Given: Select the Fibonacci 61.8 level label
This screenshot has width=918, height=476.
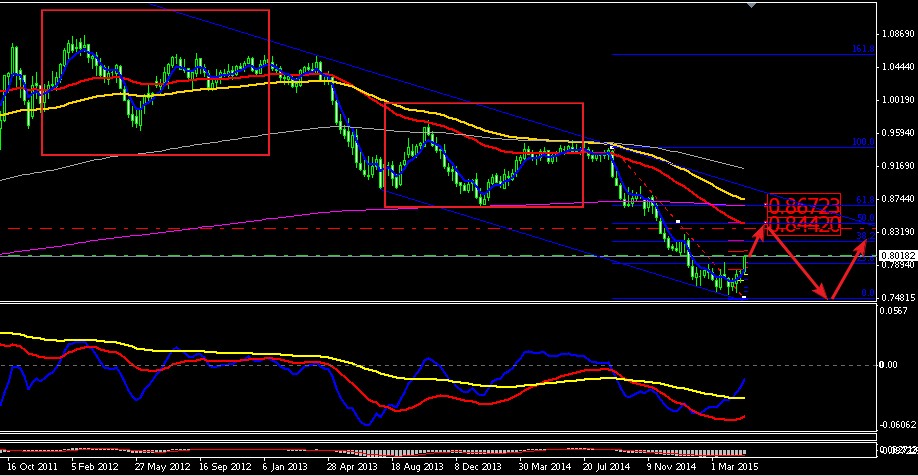Looking at the screenshot, I should [865, 200].
